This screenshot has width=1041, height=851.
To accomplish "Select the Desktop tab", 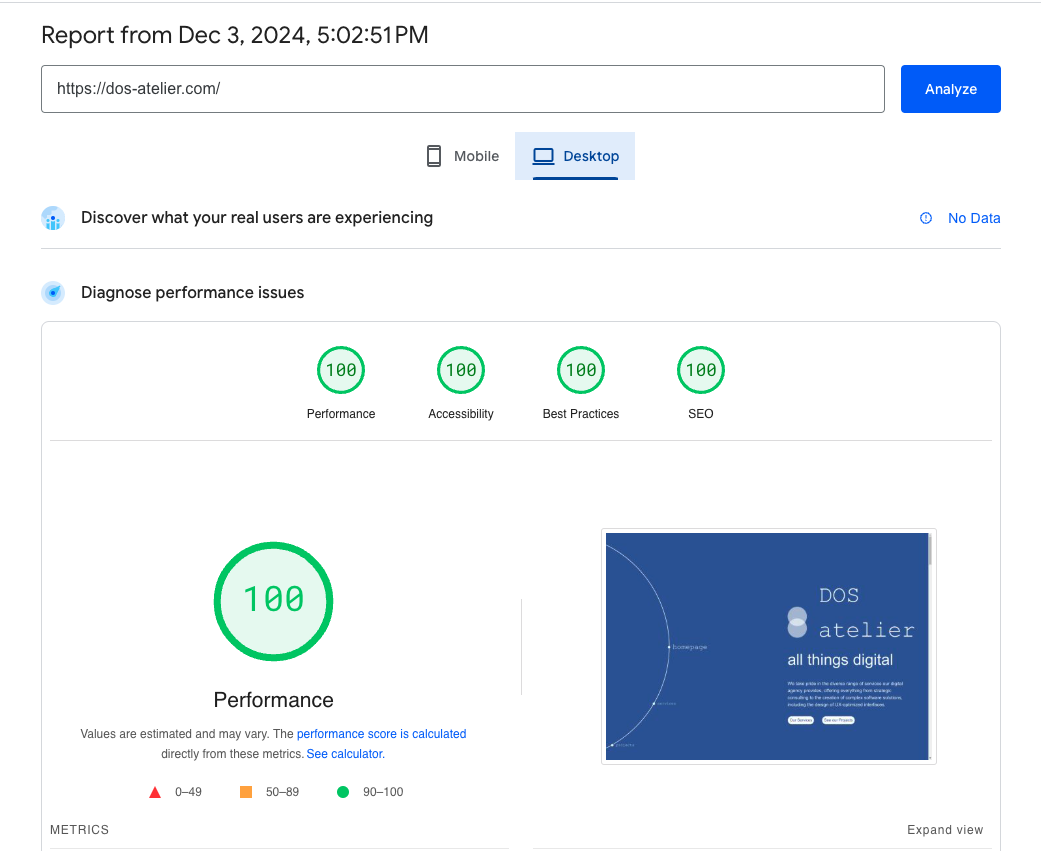I will tap(575, 156).
